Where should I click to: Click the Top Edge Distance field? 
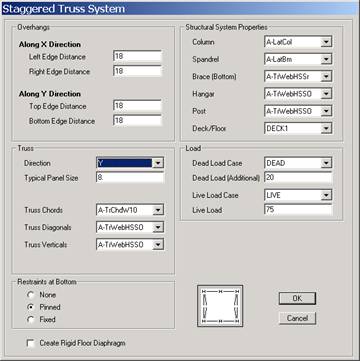click(x=137, y=106)
